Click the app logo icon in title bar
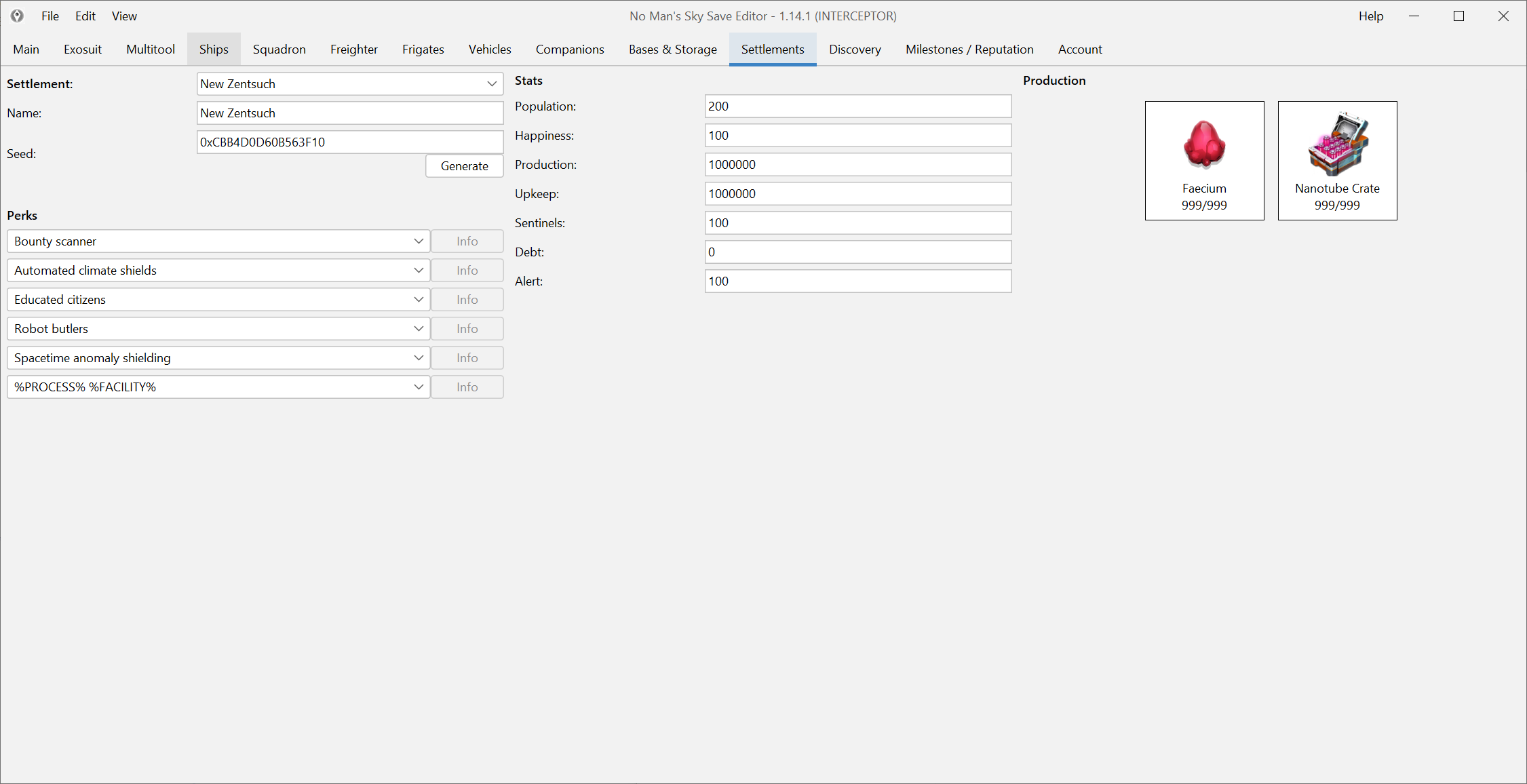 pos(17,16)
